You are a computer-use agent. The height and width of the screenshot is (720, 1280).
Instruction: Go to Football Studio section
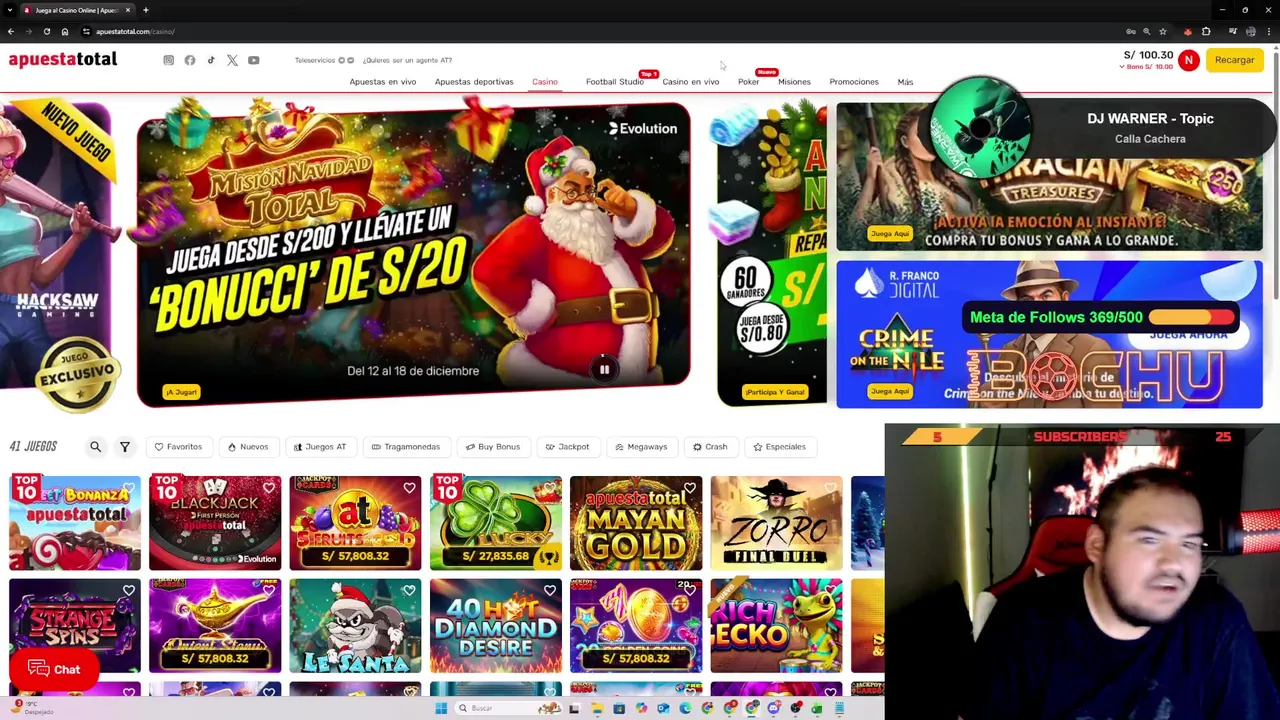coord(615,82)
